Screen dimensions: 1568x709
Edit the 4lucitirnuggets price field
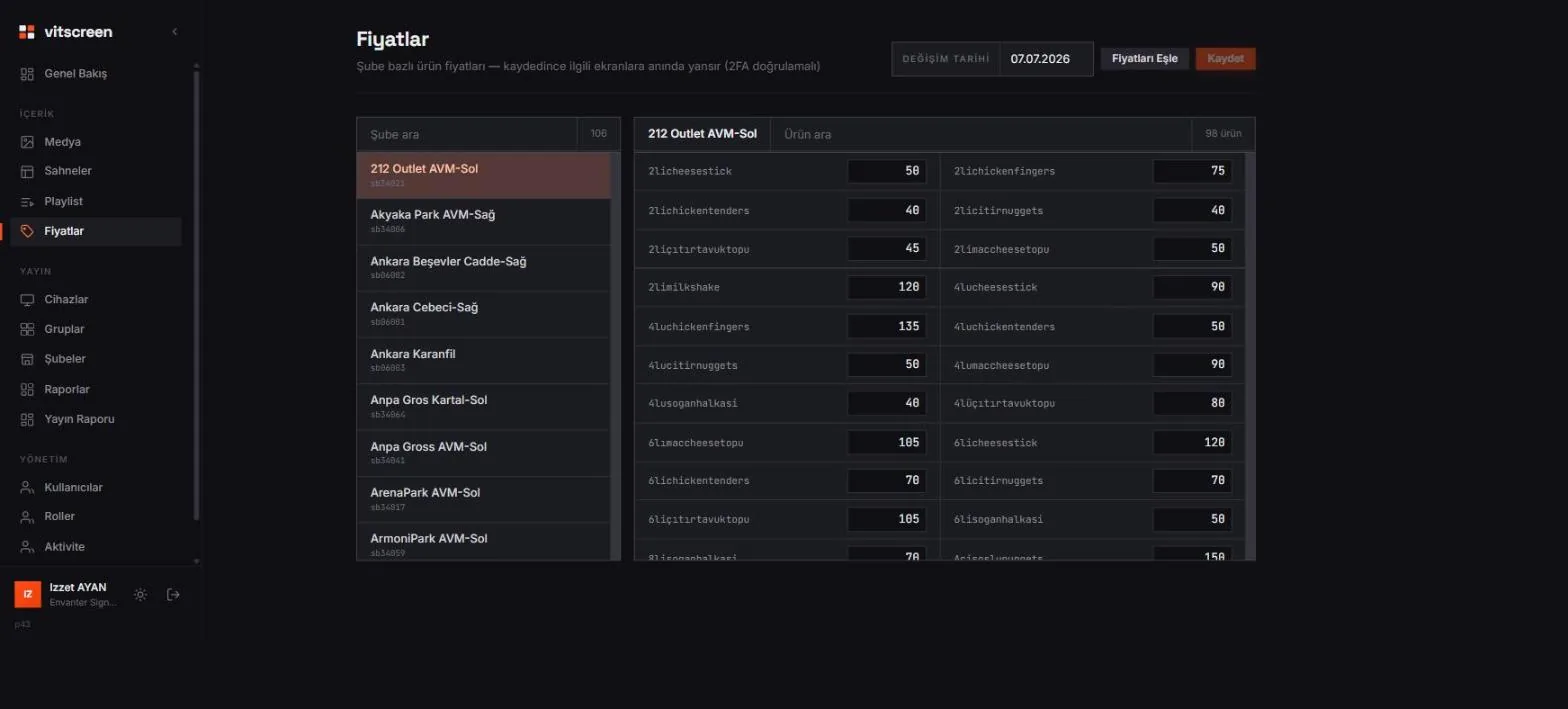click(x=887, y=365)
